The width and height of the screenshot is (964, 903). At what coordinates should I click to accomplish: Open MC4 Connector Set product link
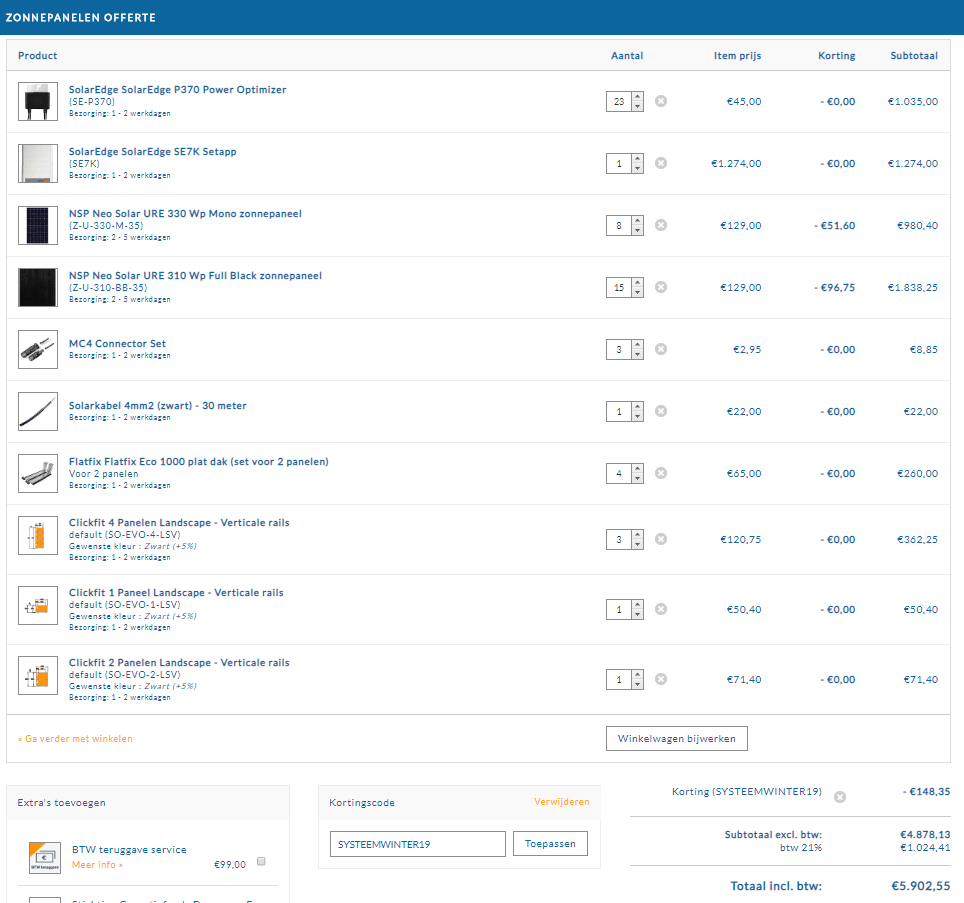tap(117, 344)
